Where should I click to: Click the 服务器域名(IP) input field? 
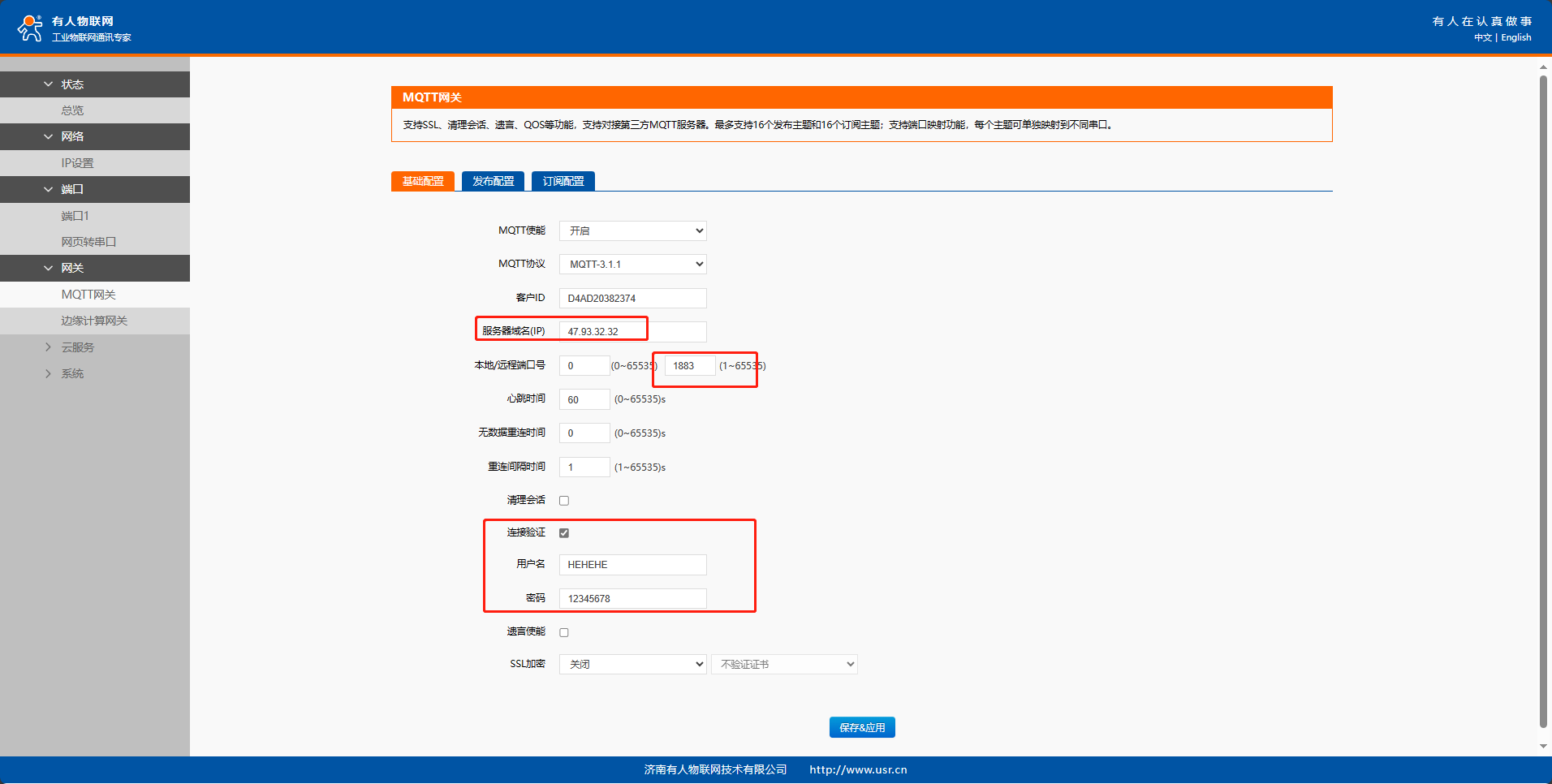(632, 332)
